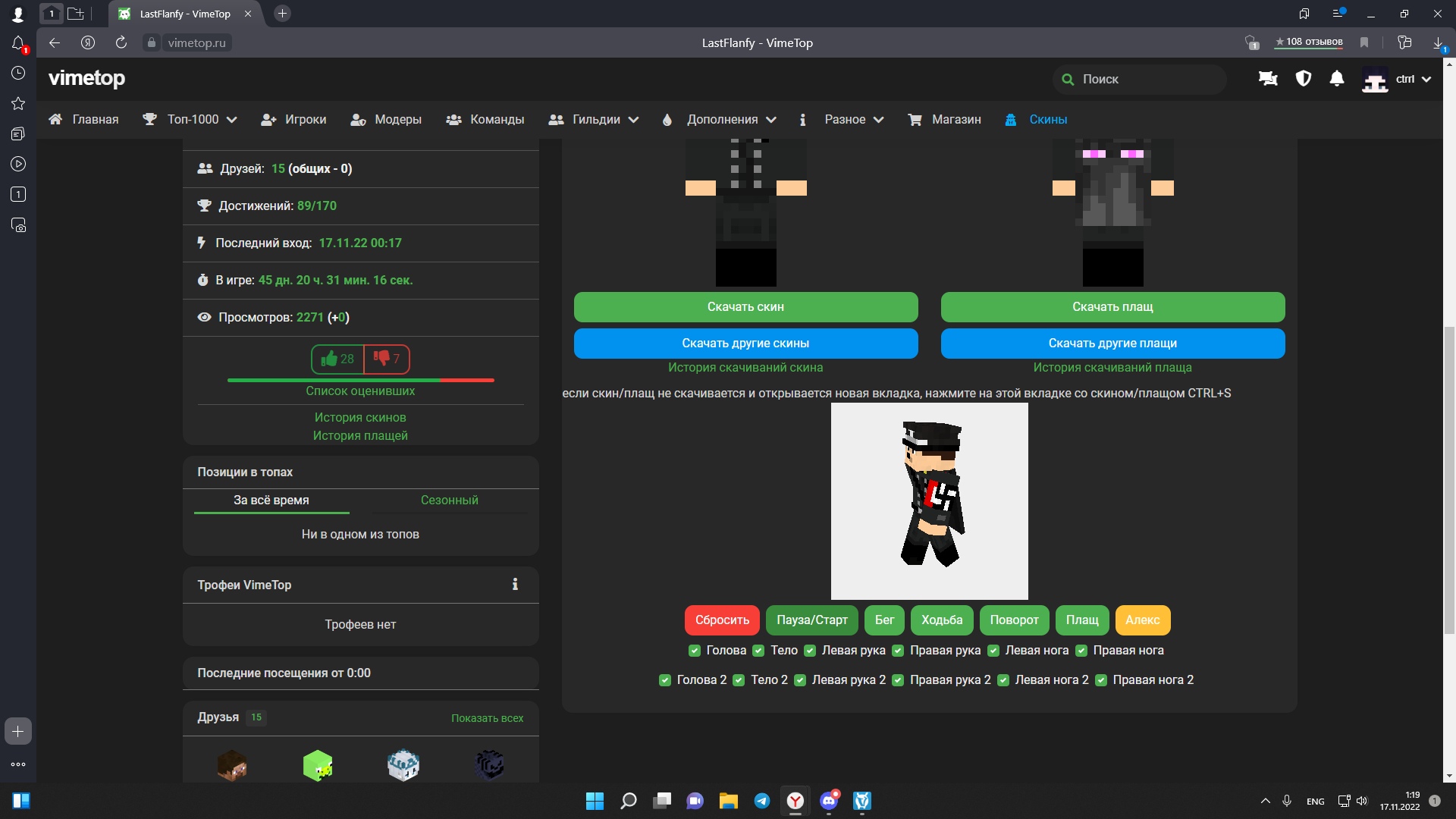Open the chat messages icon in header
Image resolution: width=1456 pixels, height=819 pixels.
pyautogui.click(x=1268, y=79)
